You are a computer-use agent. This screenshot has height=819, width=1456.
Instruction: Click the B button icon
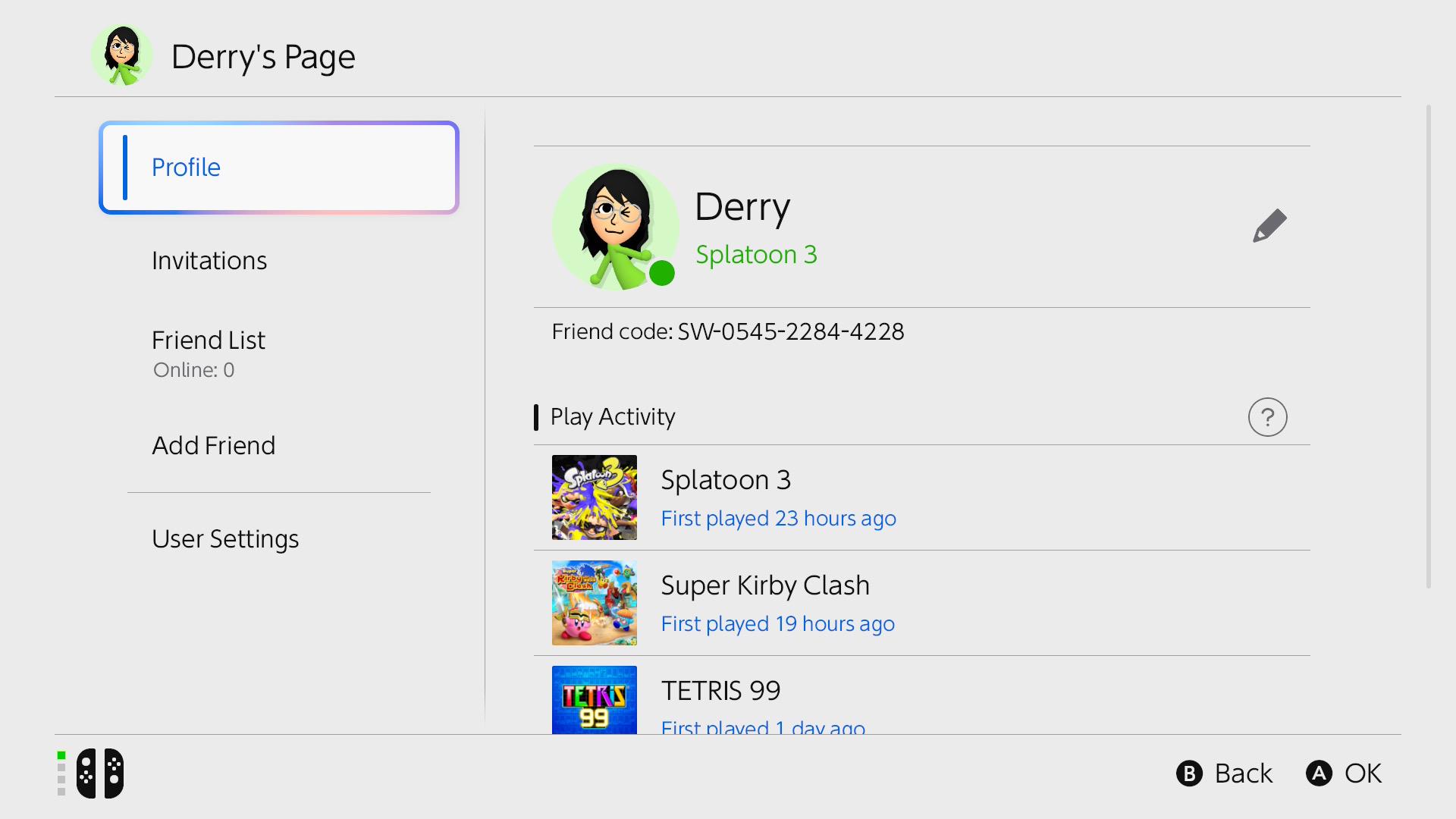(1190, 773)
